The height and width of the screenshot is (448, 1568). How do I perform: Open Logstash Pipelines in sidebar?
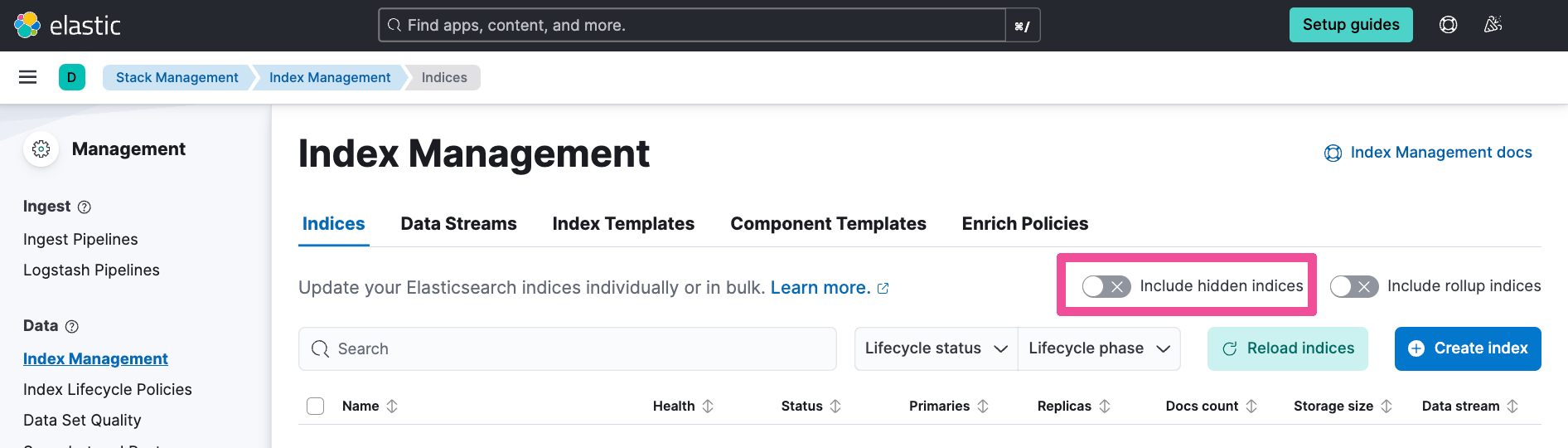[x=91, y=270]
